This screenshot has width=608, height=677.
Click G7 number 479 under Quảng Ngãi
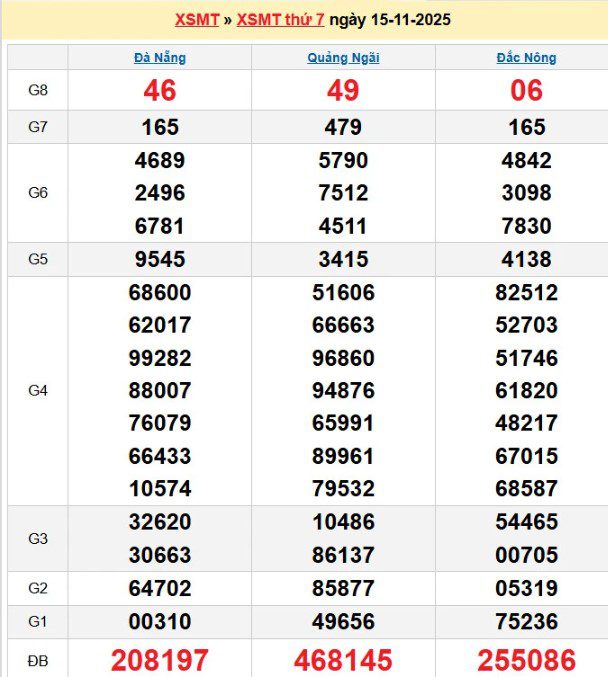(343, 127)
